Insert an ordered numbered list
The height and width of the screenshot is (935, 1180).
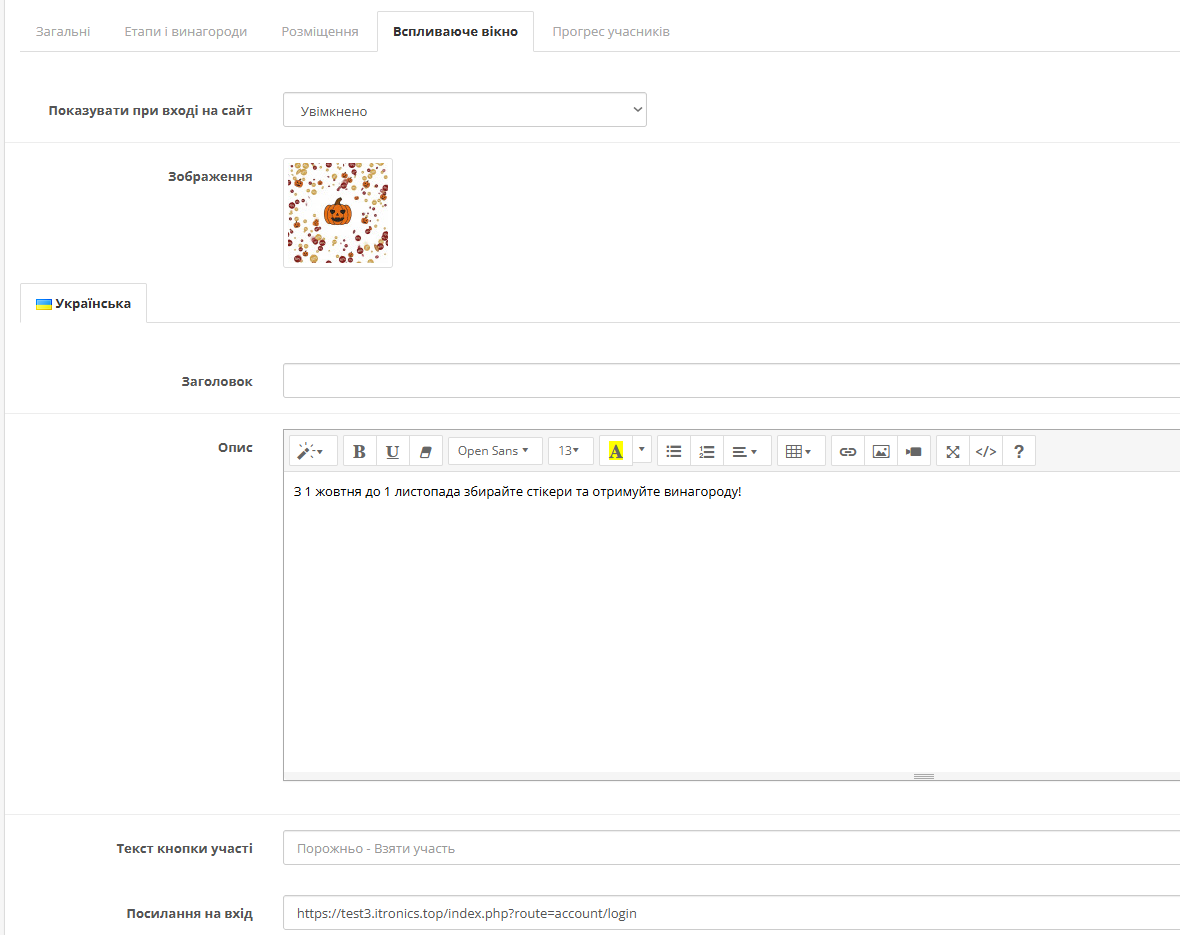707,451
